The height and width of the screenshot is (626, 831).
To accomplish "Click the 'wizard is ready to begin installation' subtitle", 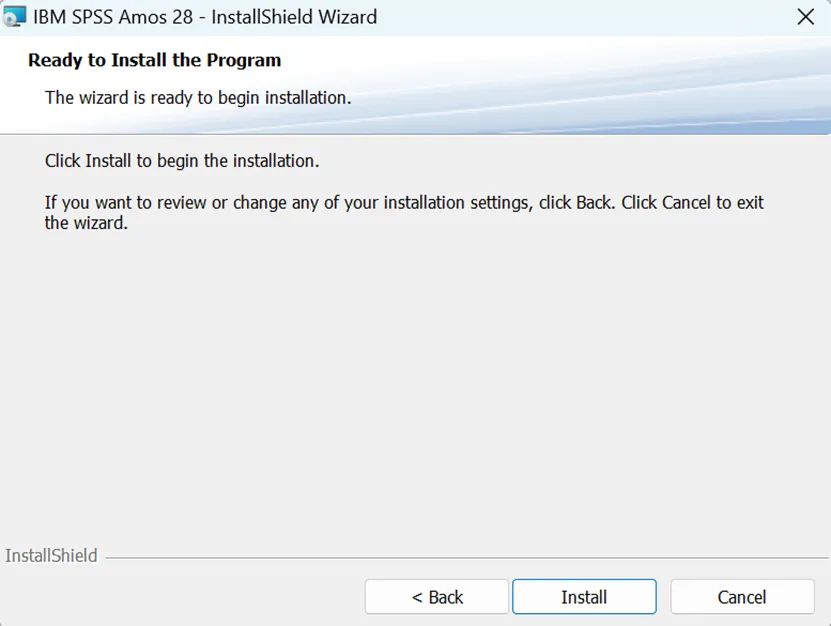I will [198, 98].
